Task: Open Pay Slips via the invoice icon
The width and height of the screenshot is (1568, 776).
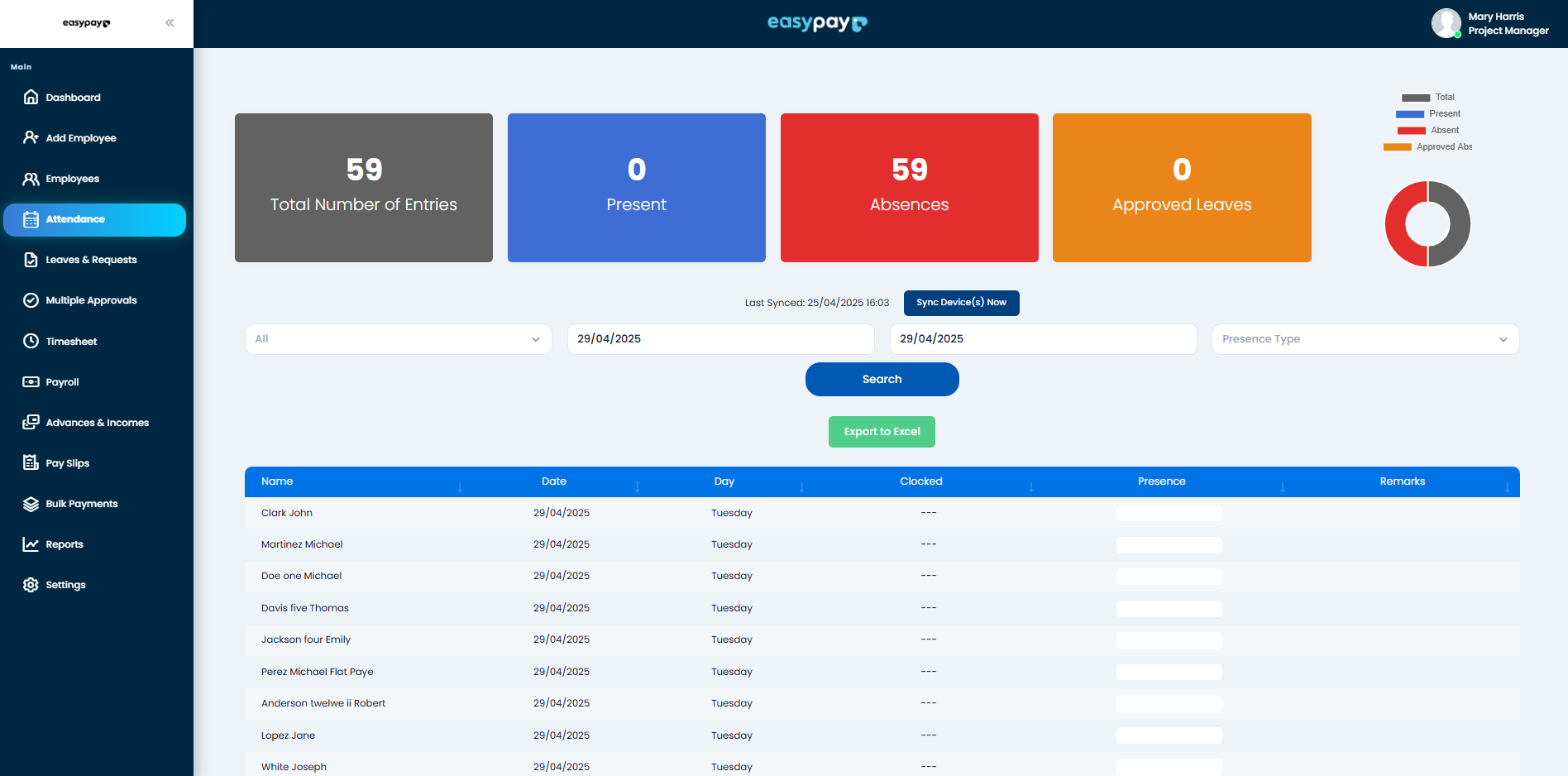Action: (31, 462)
